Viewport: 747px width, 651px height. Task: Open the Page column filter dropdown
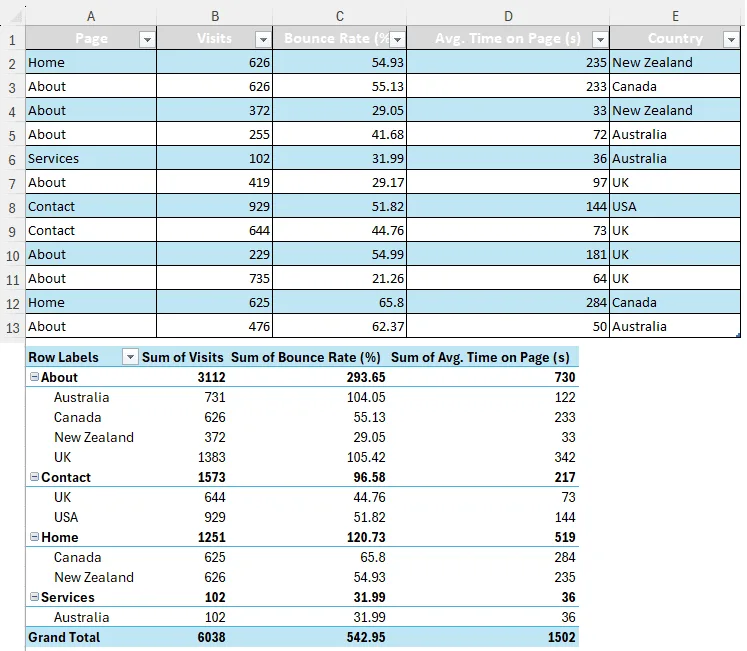click(x=147, y=40)
